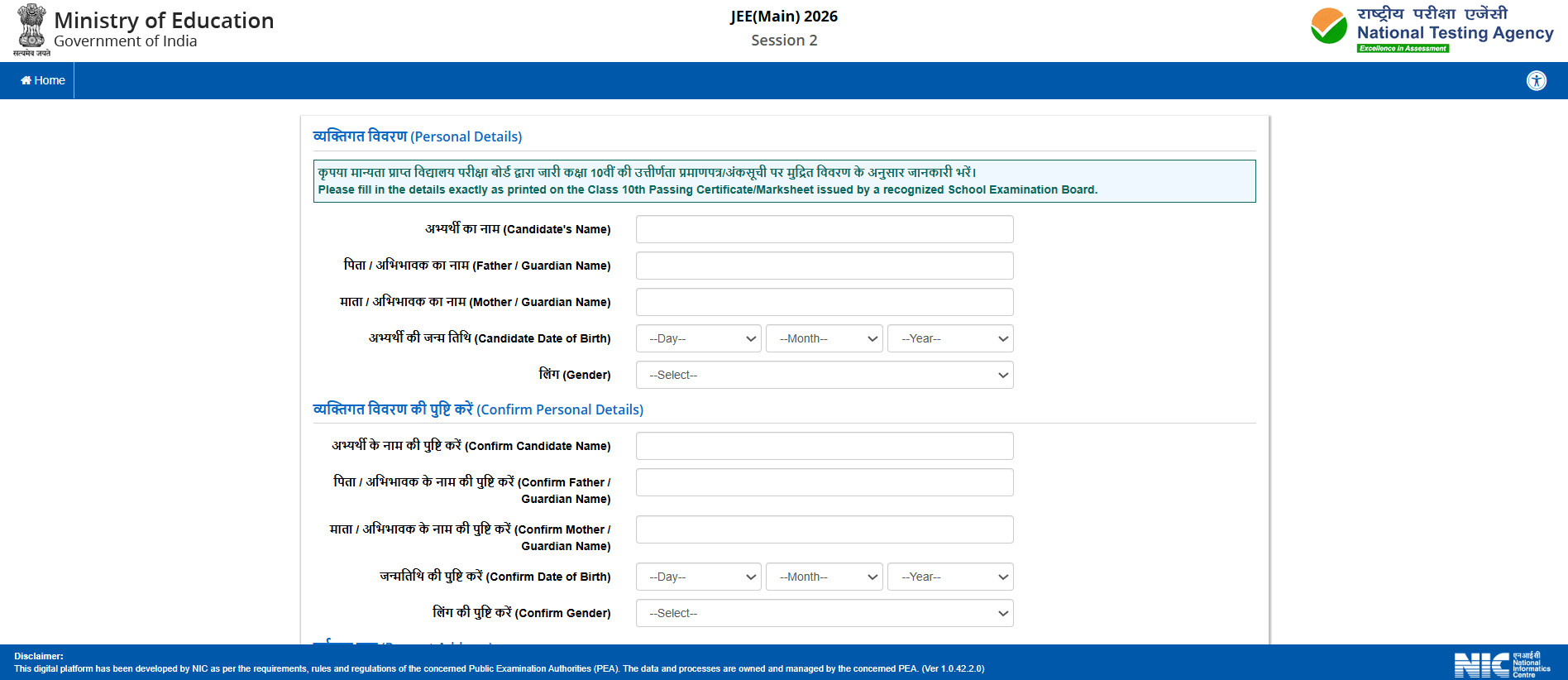Open the birth Month dropdown

coord(825,338)
